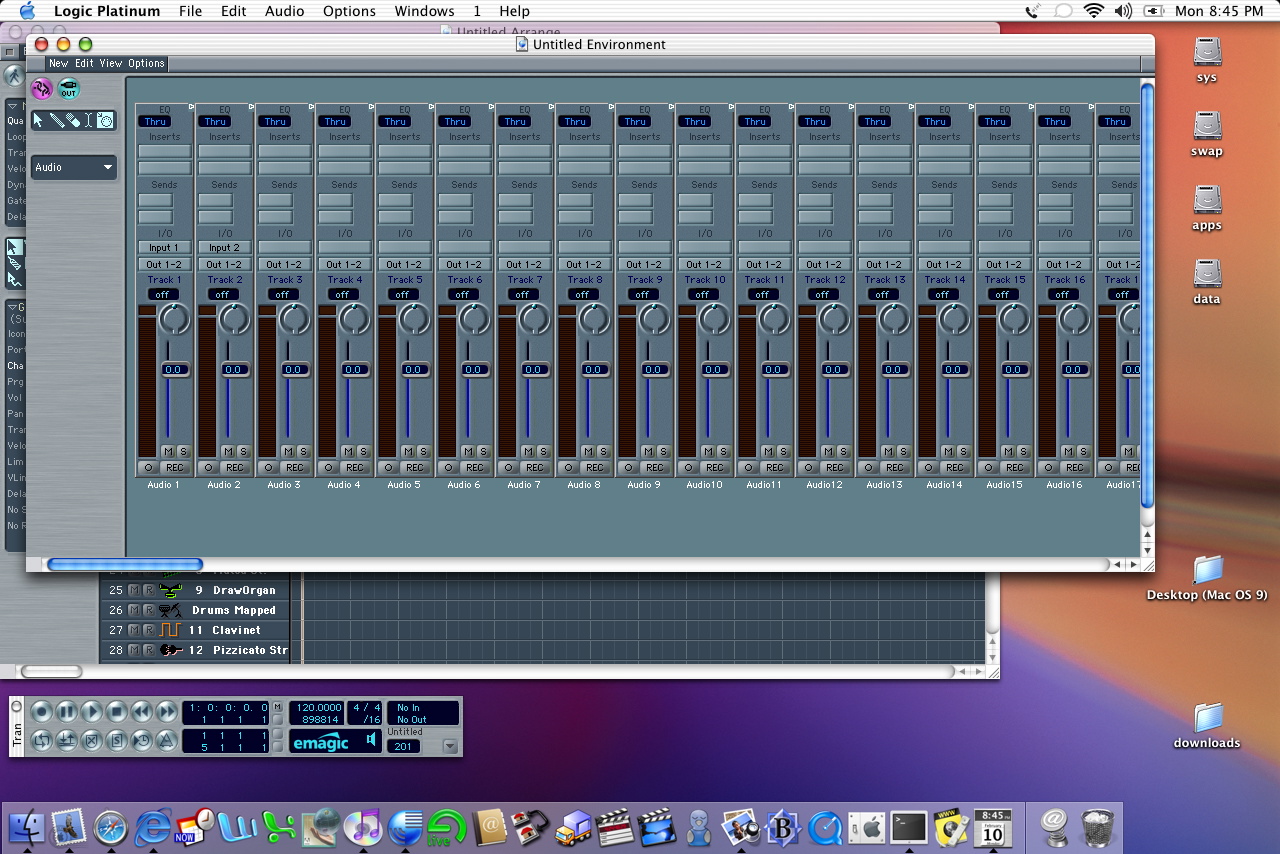Open the Audio layer dropdown
Screen dimensions: 1280x854
point(74,168)
